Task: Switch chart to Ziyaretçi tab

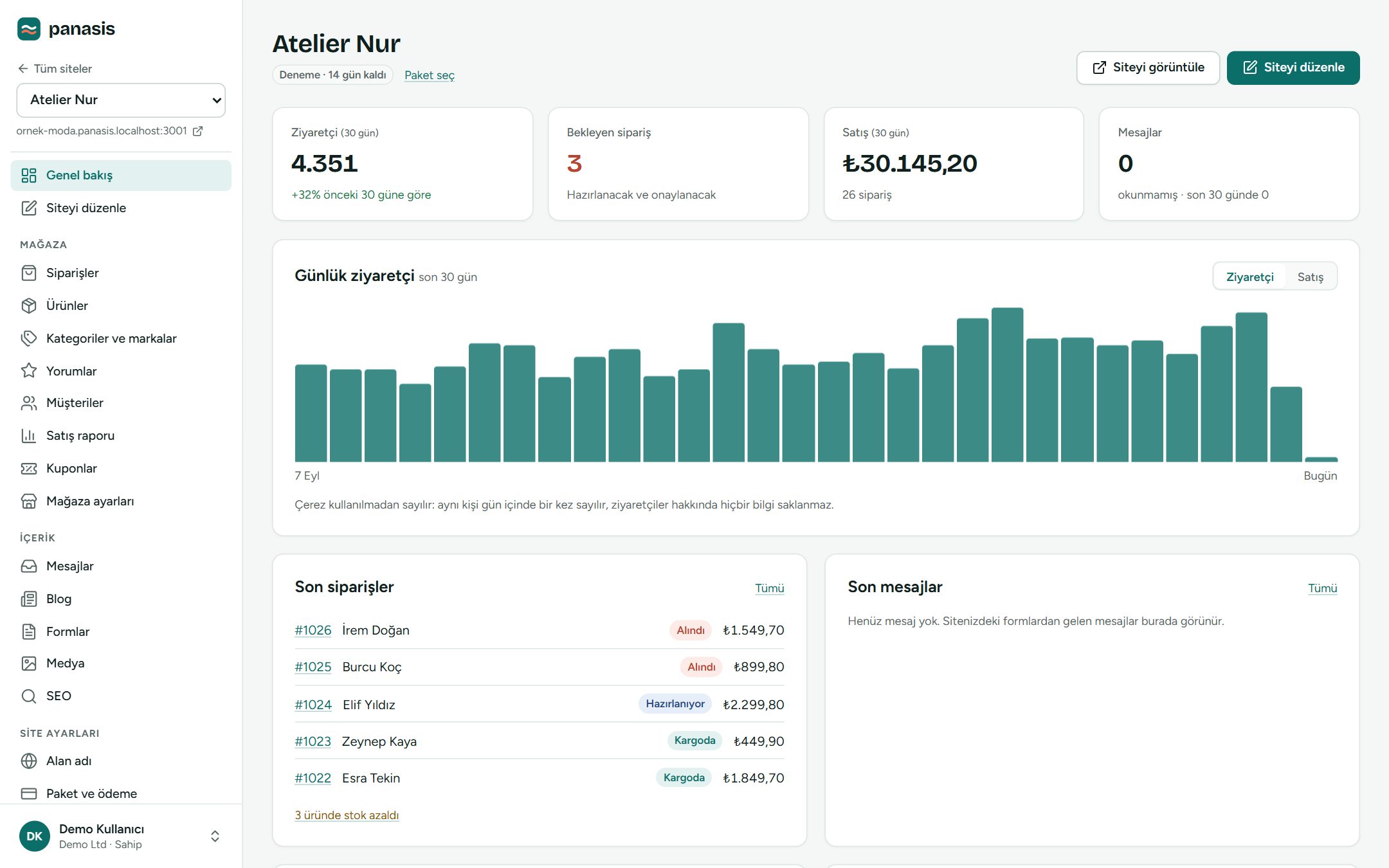Action: pos(1249,276)
